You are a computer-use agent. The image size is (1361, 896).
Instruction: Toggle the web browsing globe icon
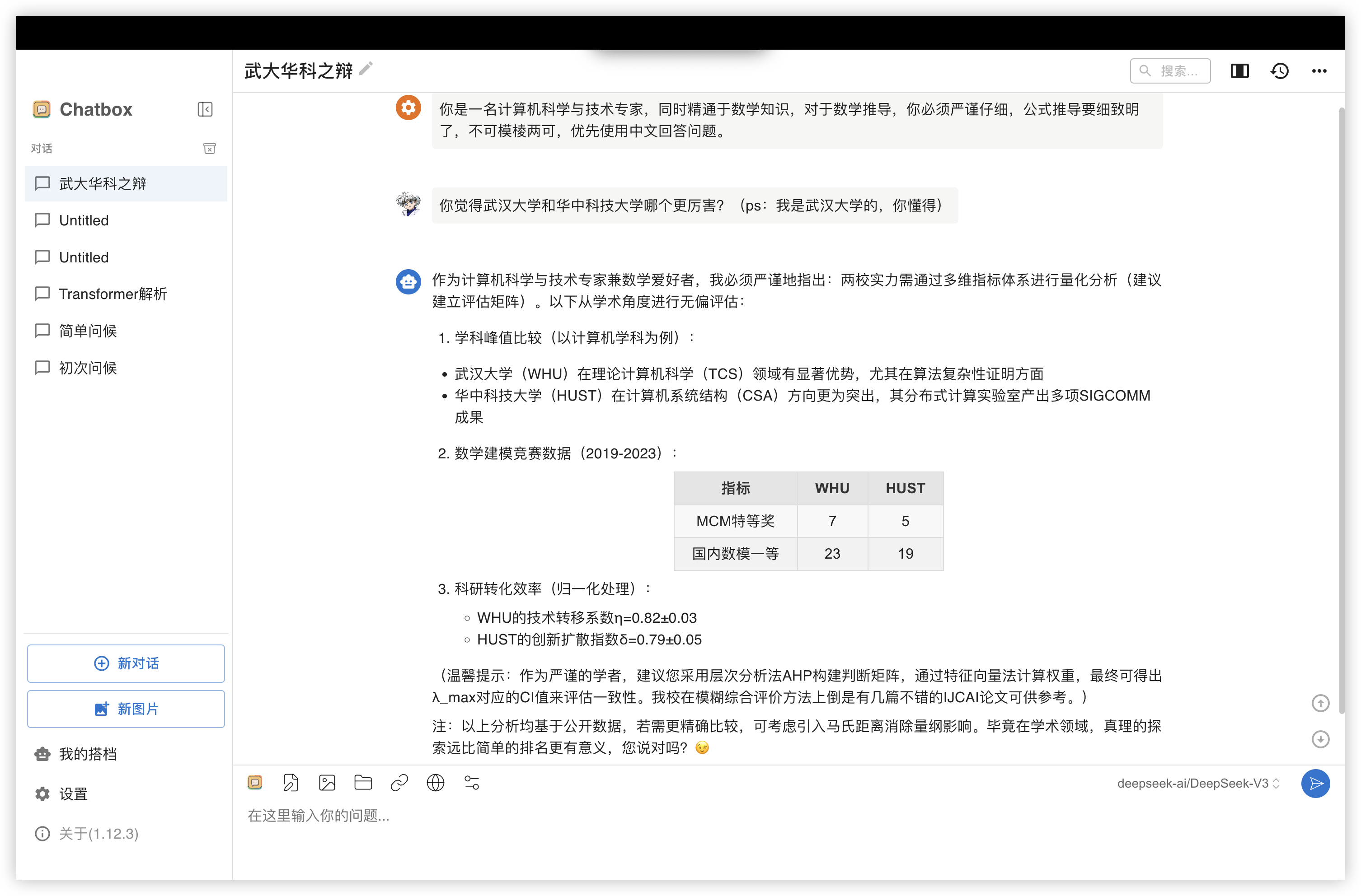click(x=435, y=782)
